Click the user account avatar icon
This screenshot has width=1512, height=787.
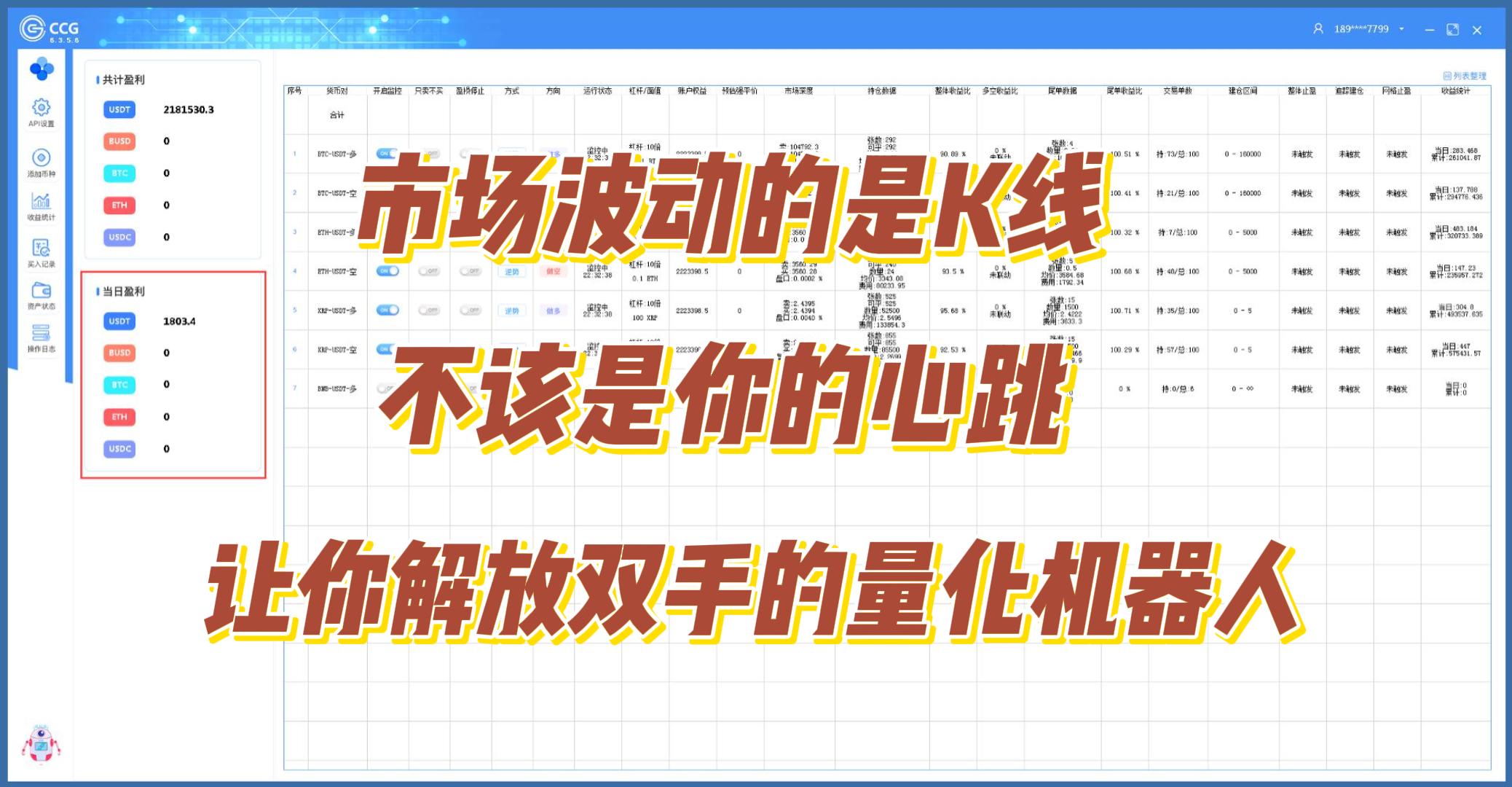point(1318,29)
